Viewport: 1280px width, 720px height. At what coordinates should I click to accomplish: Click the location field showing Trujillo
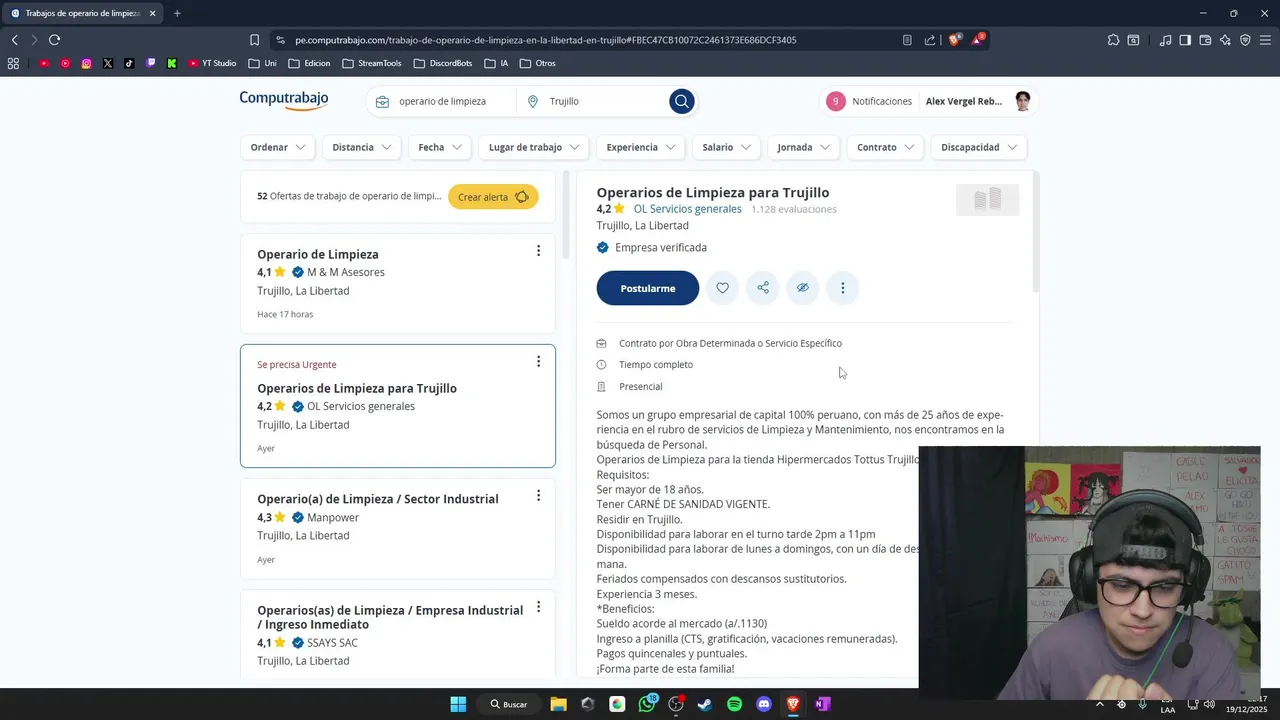tap(596, 101)
